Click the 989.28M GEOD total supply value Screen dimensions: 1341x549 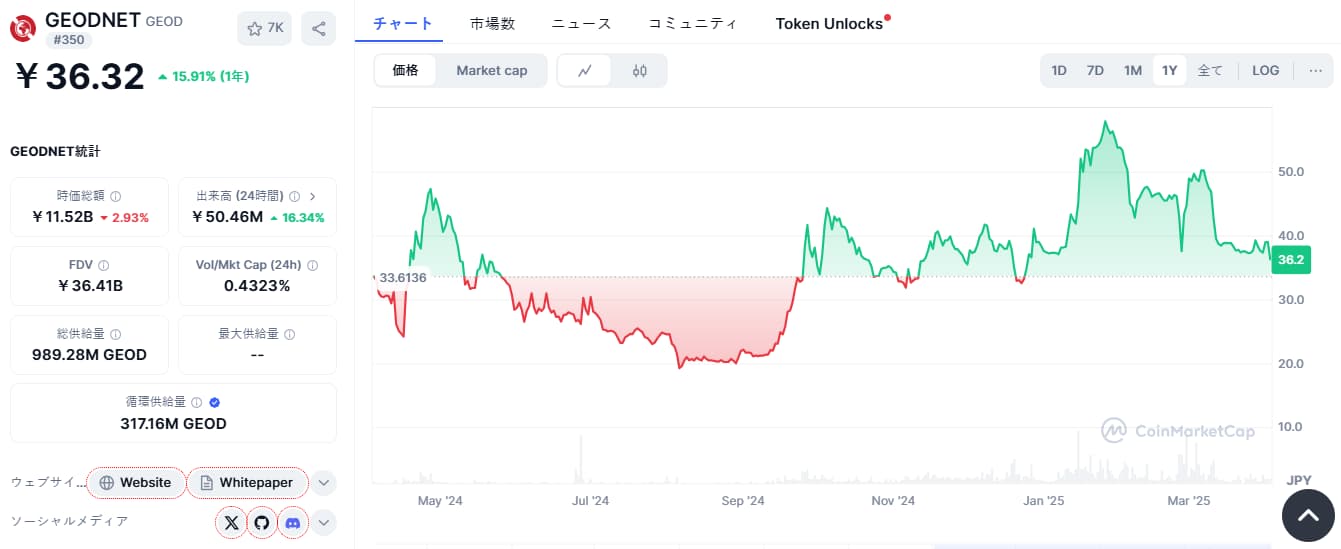(x=89, y=355)
